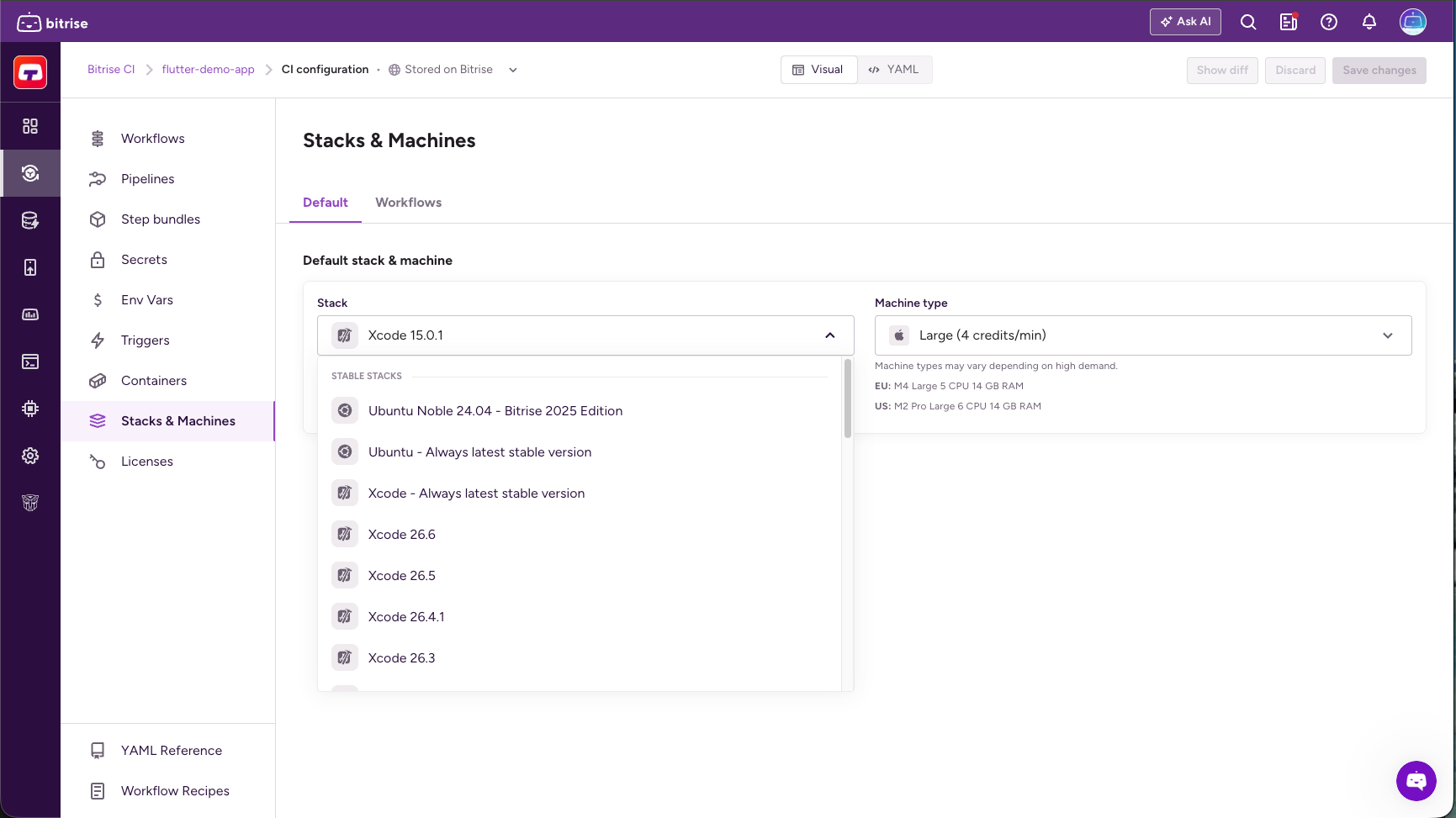The width and height of the screenshot is (1456, 818).
Task: Click the Bitrise logo in header
Action: 52,23
